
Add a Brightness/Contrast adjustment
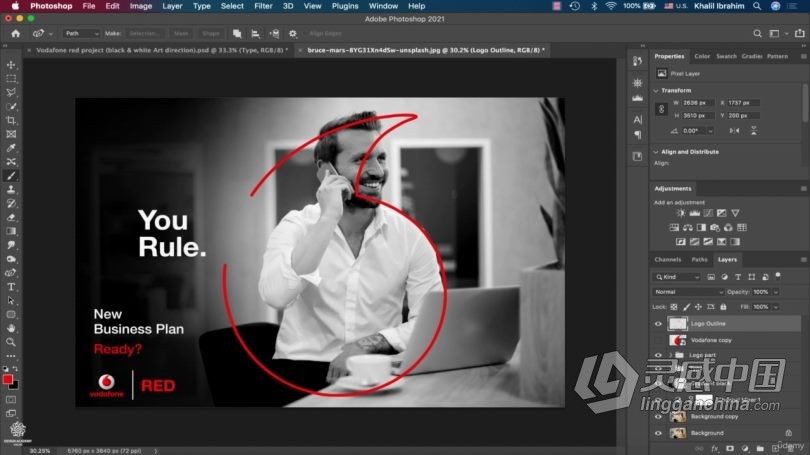point(681,213)
